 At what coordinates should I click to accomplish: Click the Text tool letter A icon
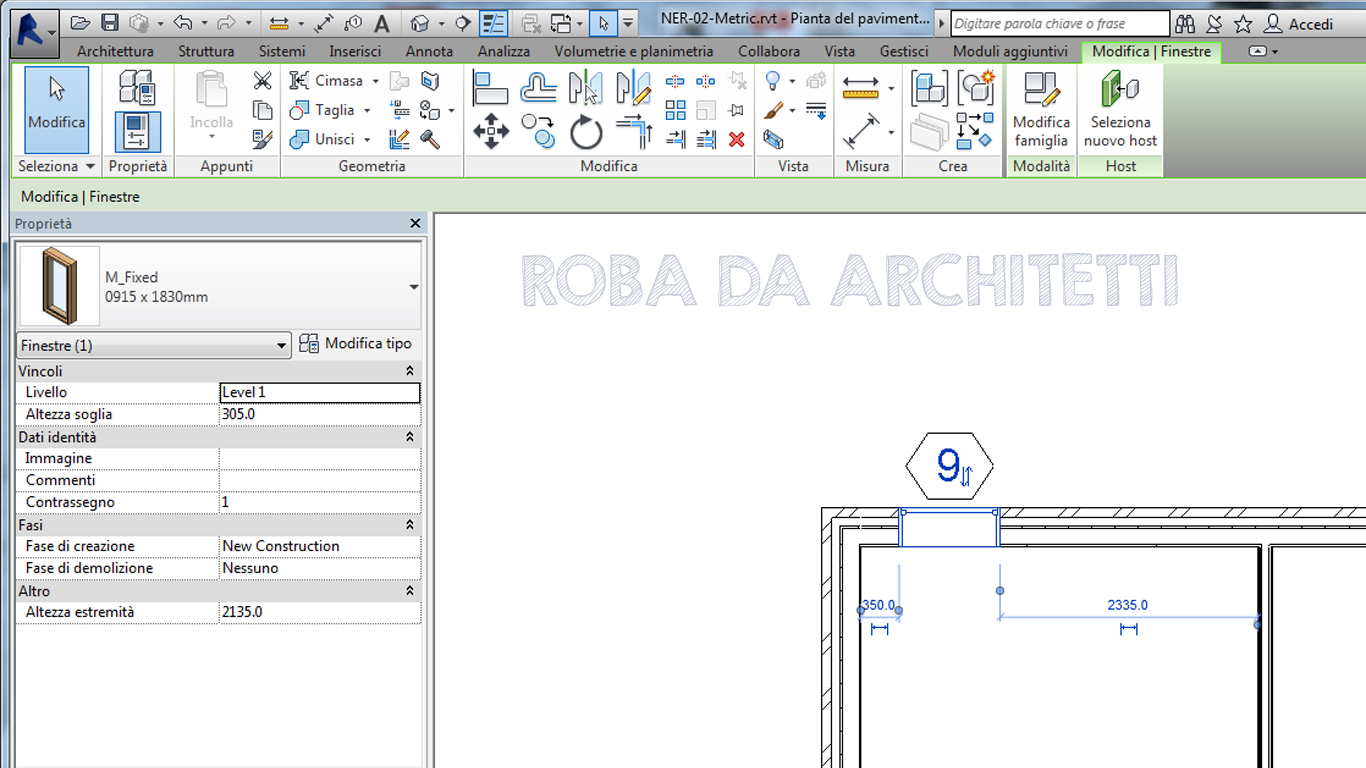tap(382, 22)
